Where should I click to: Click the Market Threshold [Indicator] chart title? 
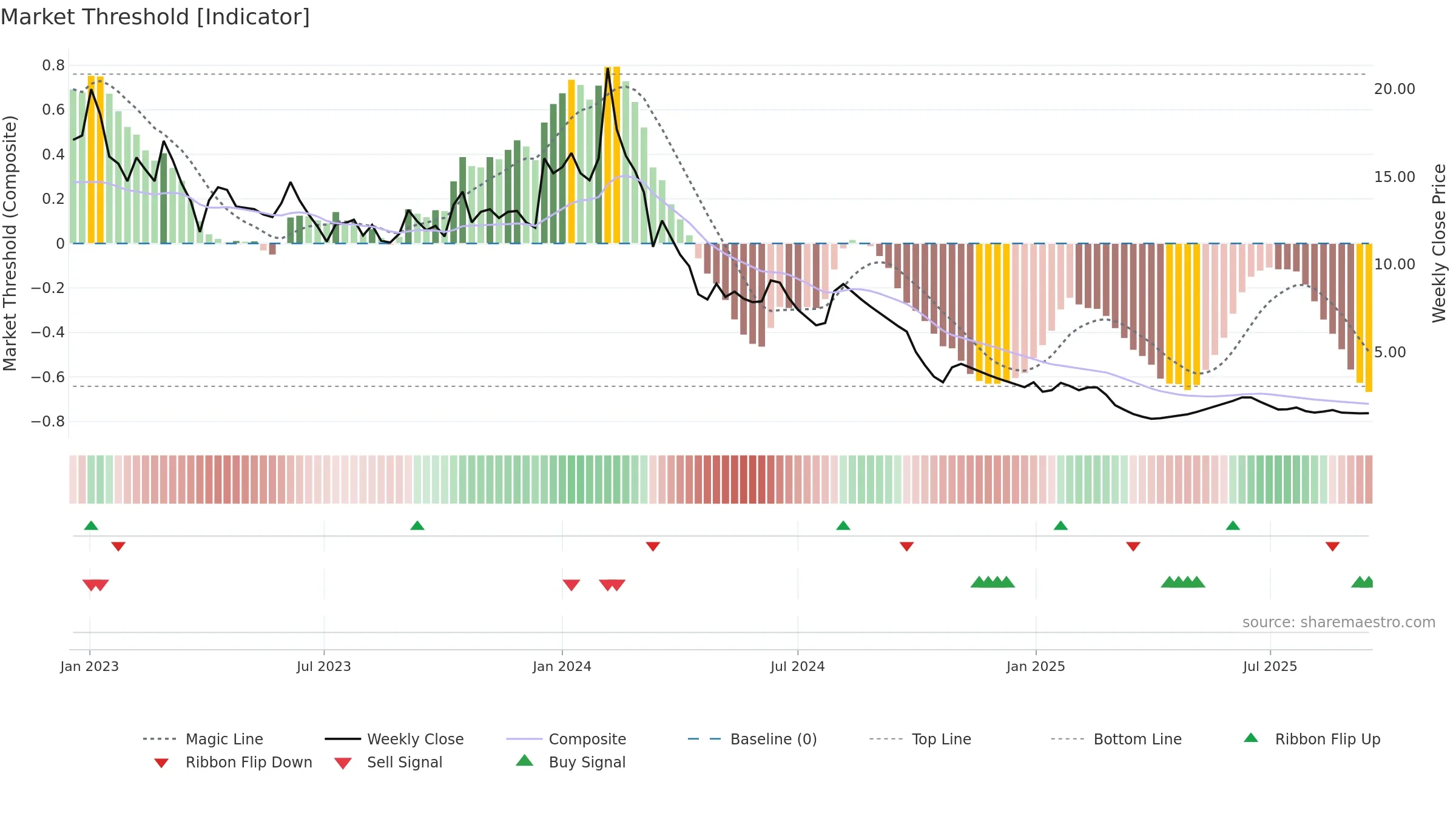[x=155, y=17]
